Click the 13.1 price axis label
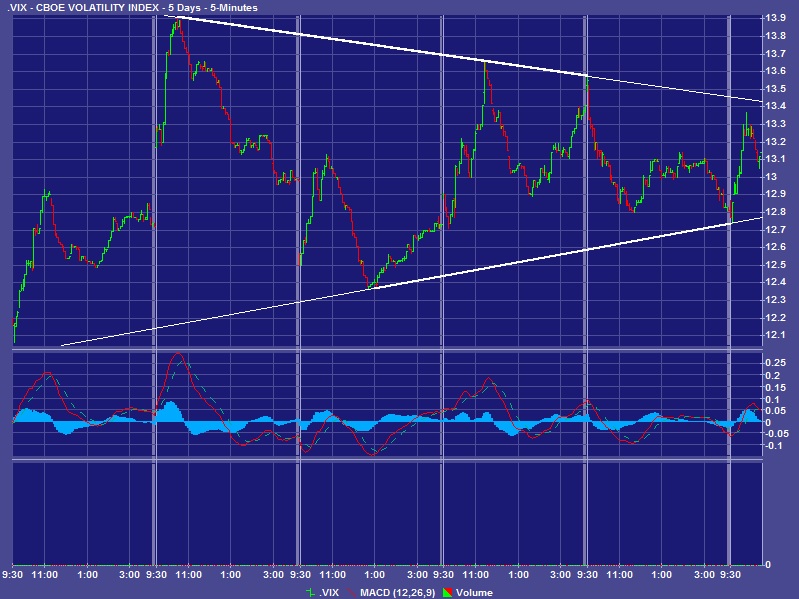The height and width of the screenshot is (599, 799). [775, 159]
